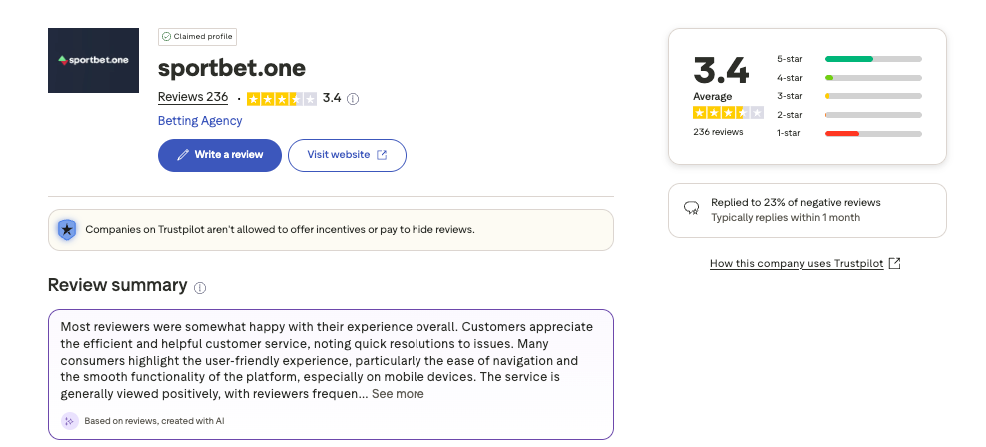Click the sportbet.one logo thumbnail
This screenshot has height=447, width=986.
pyautogui.click(x=93, y=60)
